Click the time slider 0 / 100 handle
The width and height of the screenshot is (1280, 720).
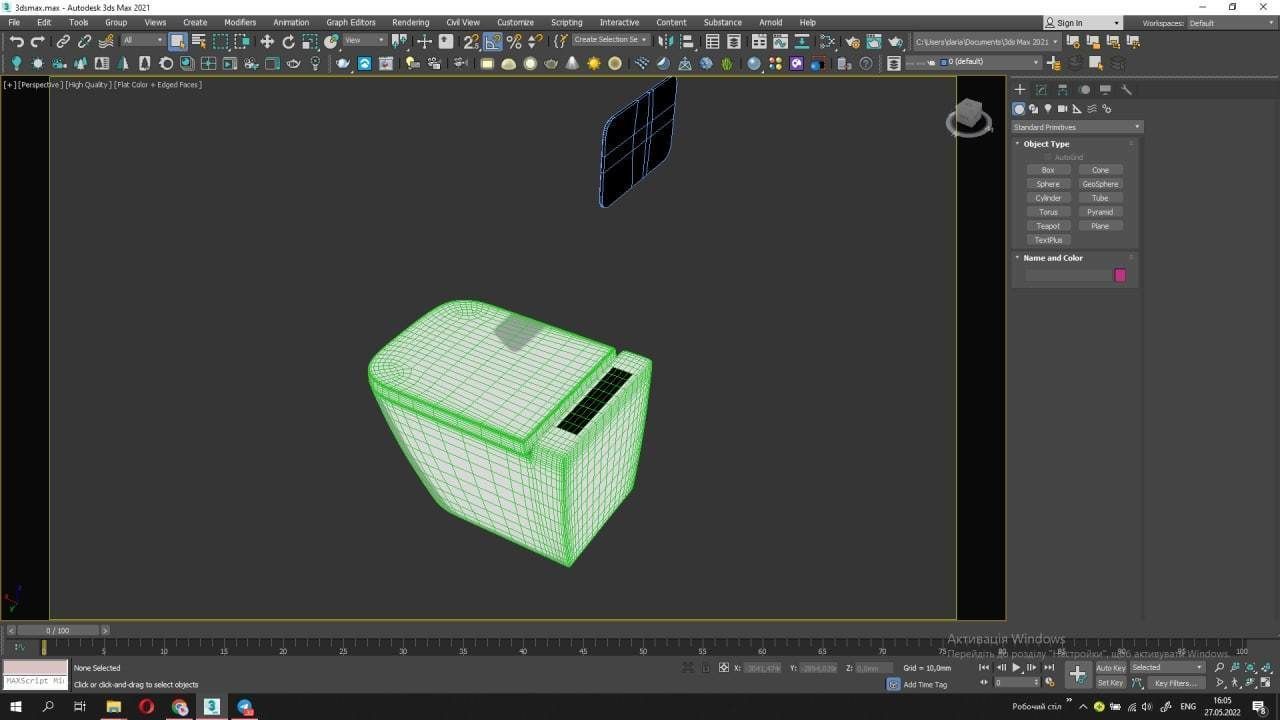tap(58, 631)
